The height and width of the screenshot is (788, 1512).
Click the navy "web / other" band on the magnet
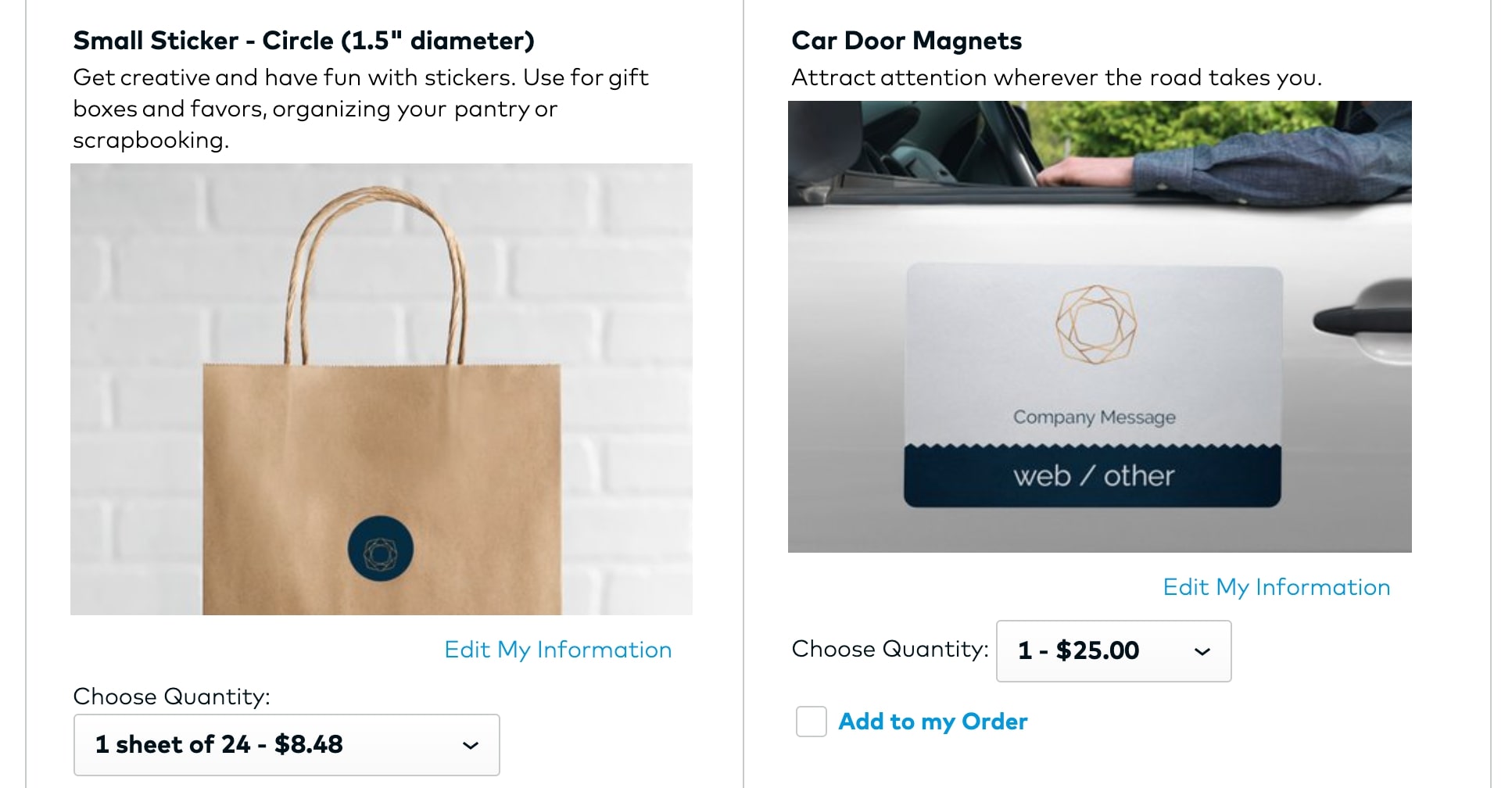tap(1093, 476)
